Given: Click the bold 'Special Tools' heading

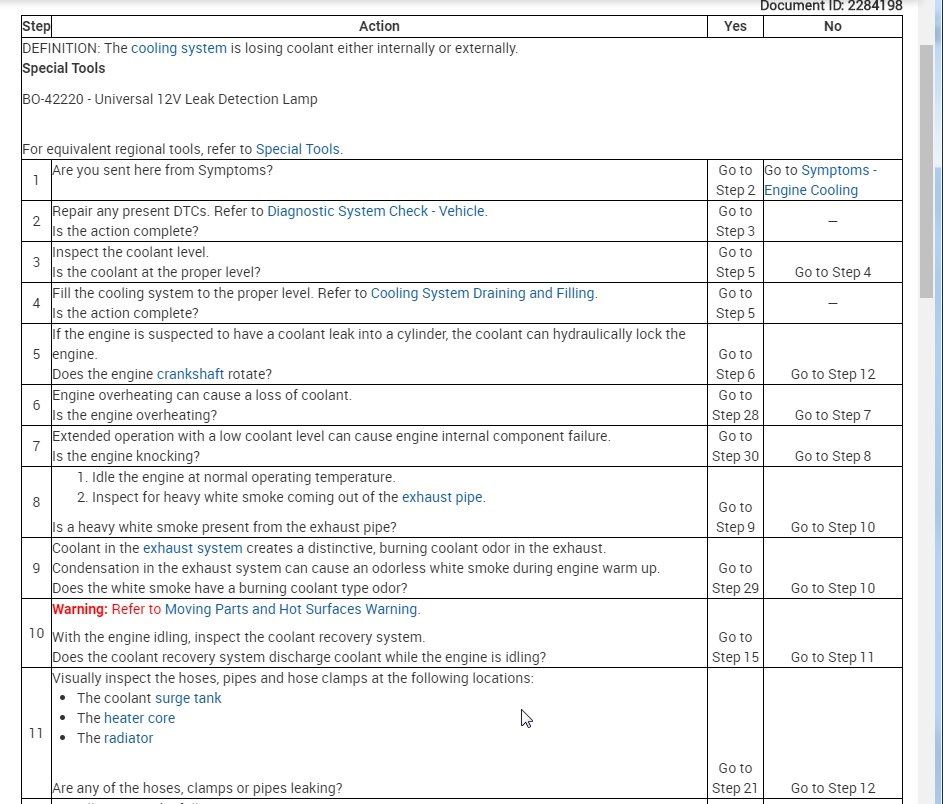Looking at the screenshot, I should [64, 69].
